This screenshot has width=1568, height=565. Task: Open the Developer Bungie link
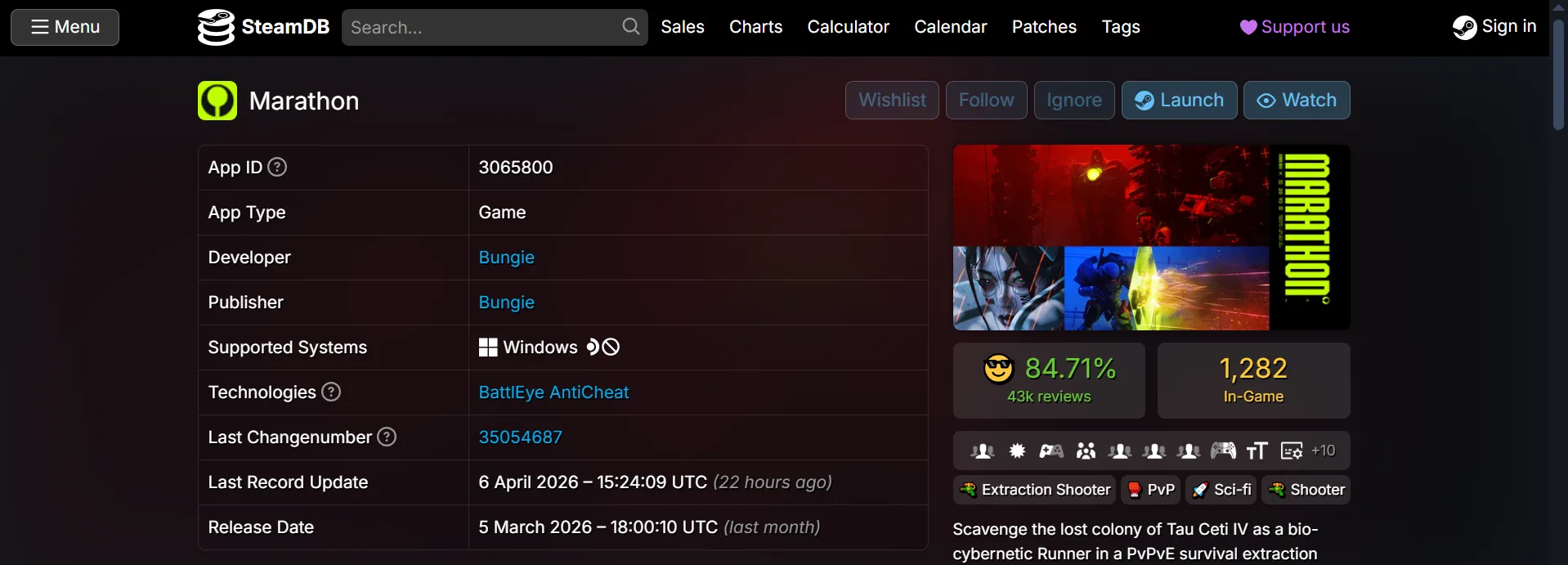click(x=506, y=258)
